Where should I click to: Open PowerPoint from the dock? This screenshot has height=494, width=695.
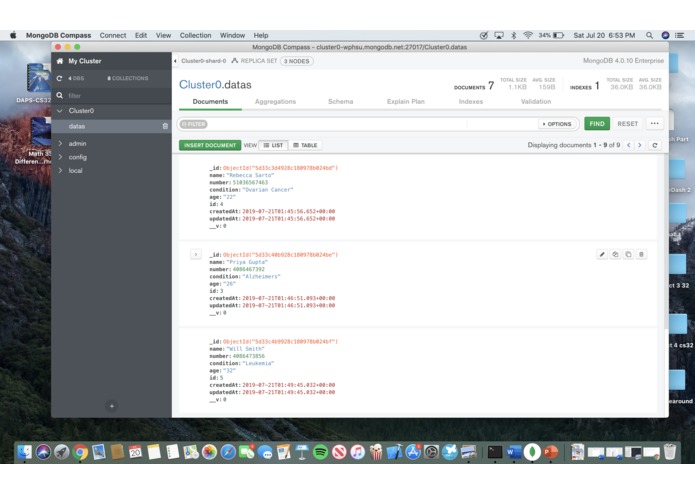551,452
